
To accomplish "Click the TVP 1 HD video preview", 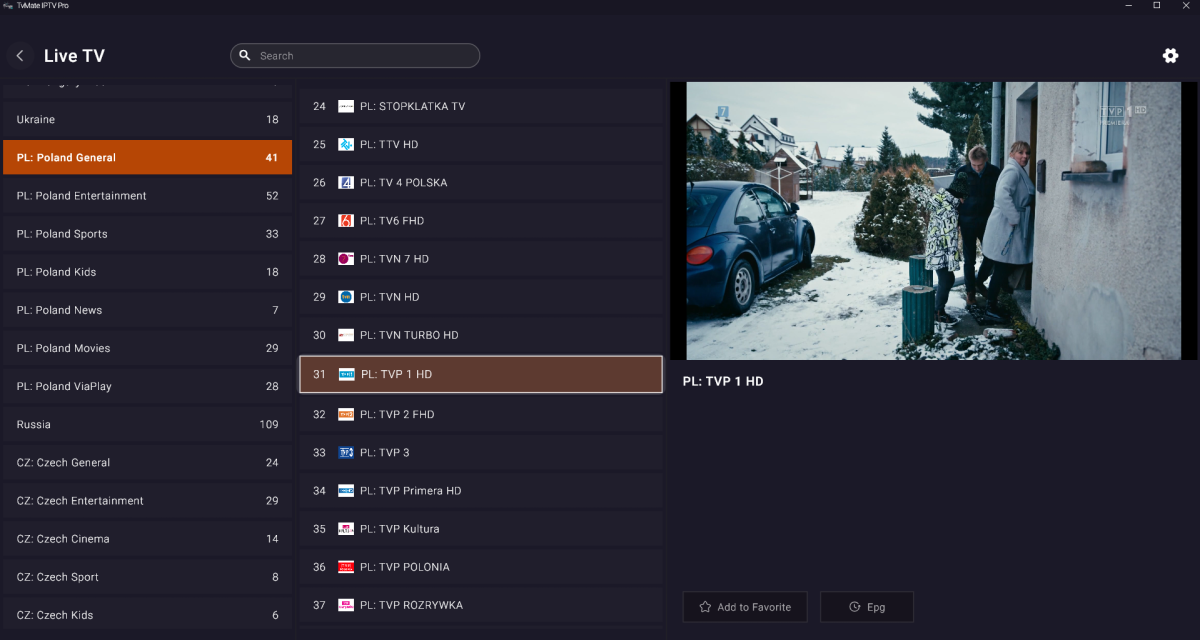I will click(934, 221).
